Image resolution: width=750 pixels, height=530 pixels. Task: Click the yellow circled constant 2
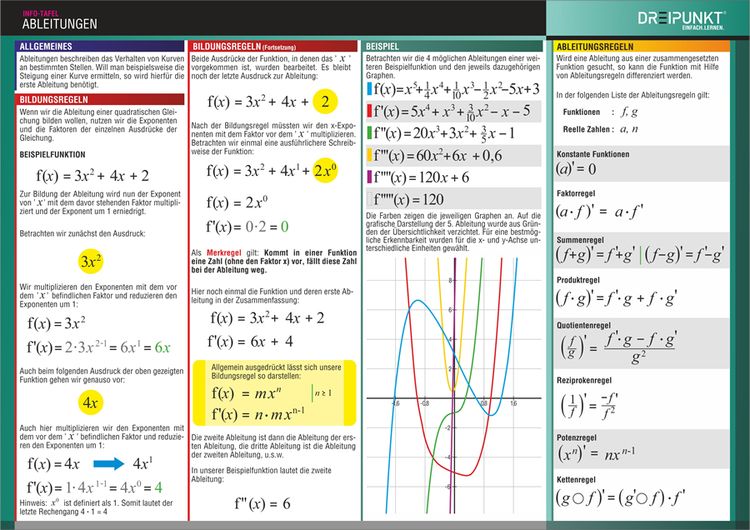[325, 101]
